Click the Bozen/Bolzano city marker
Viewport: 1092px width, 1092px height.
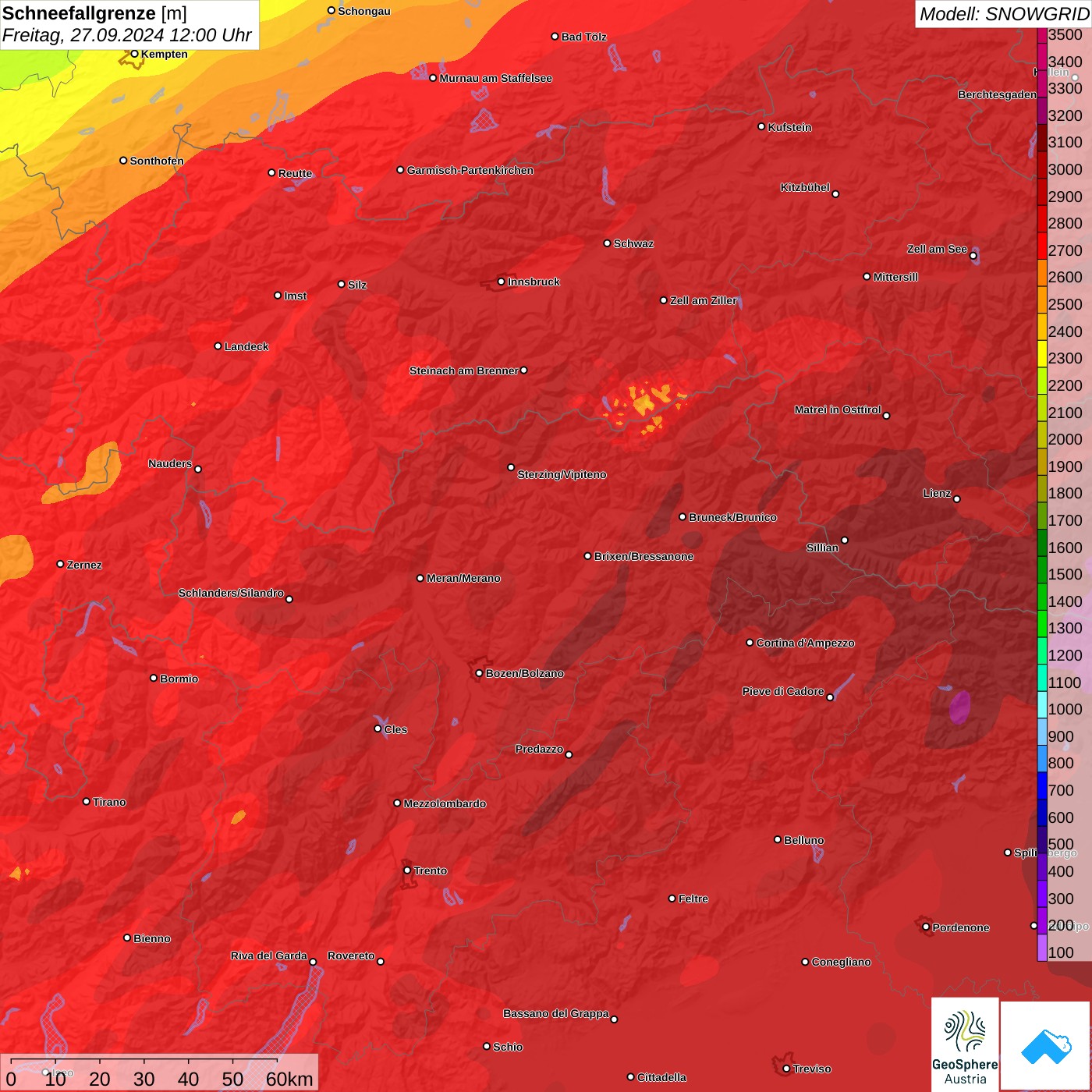480,673
